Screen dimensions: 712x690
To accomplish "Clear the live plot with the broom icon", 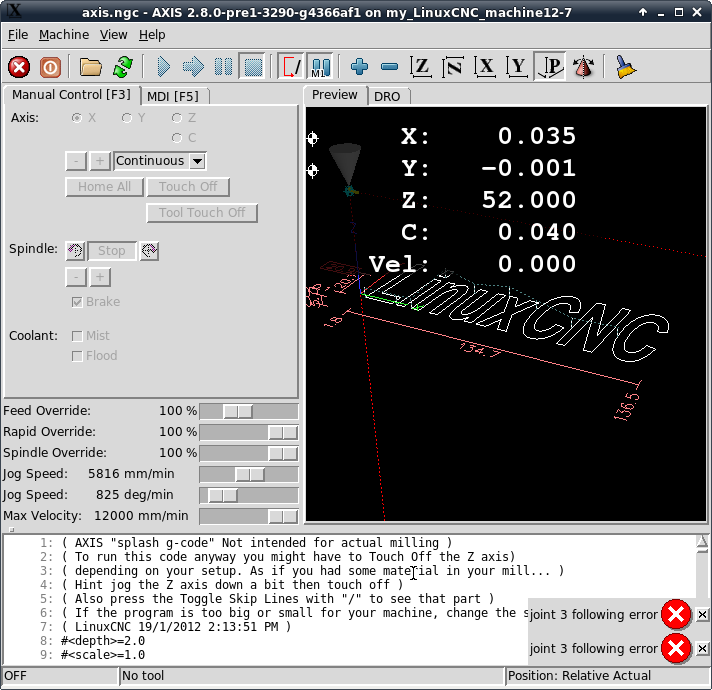I will tap(626, 67).
